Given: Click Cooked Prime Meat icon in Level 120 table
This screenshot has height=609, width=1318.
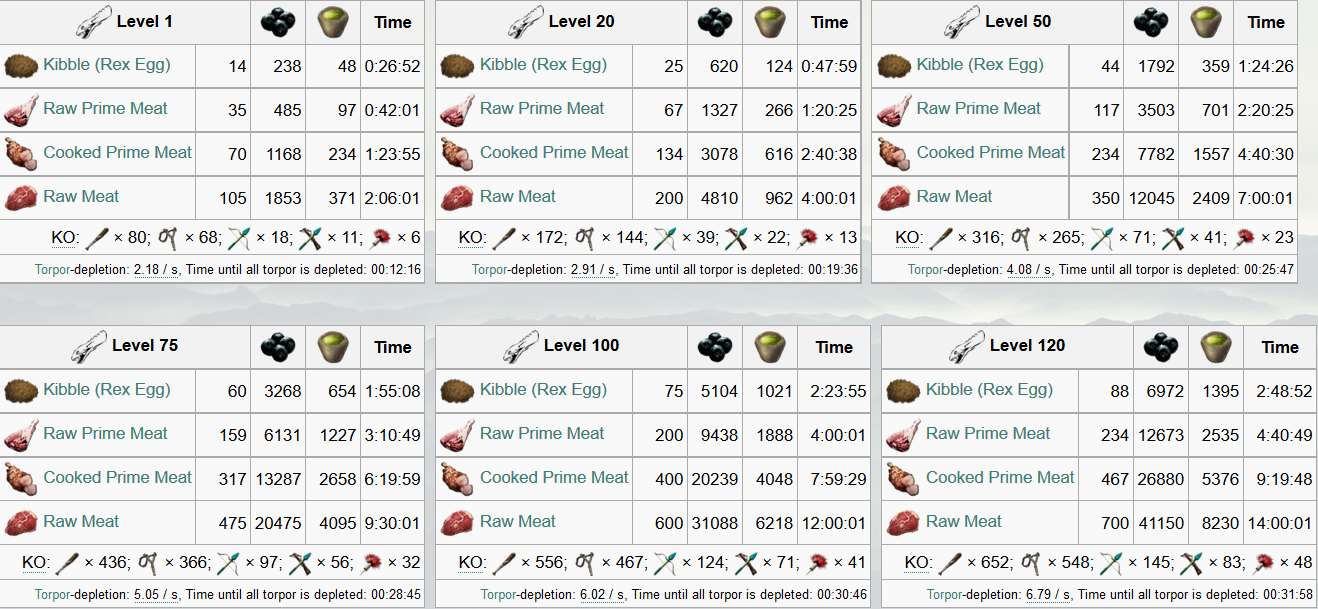Looking at the screenshot, I should point(904,478).
